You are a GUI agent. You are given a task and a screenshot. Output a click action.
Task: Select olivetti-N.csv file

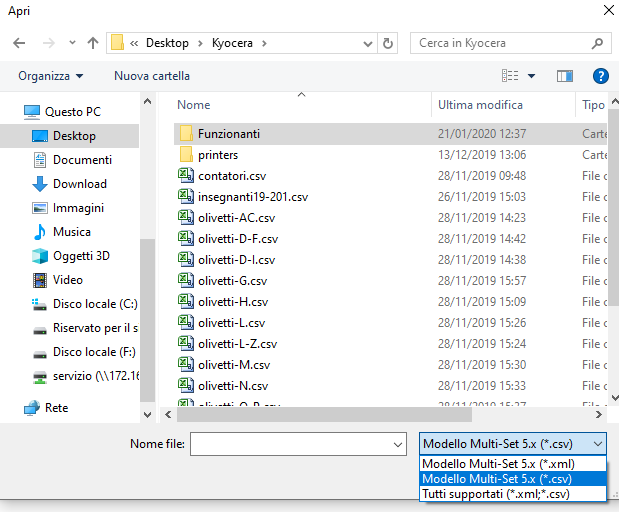[x=233, y=386]
